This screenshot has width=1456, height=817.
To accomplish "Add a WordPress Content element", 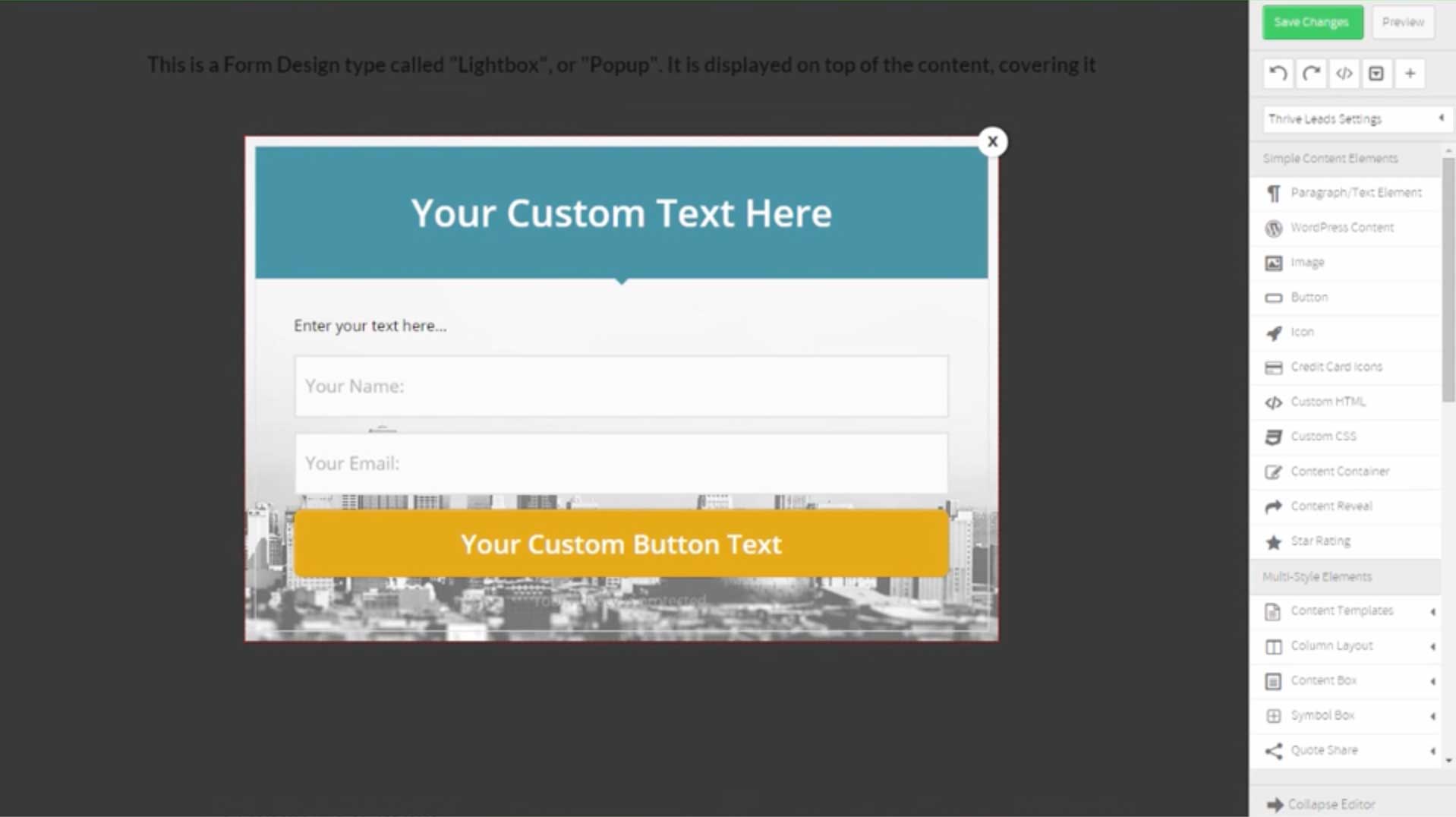I will (1342, 228).
